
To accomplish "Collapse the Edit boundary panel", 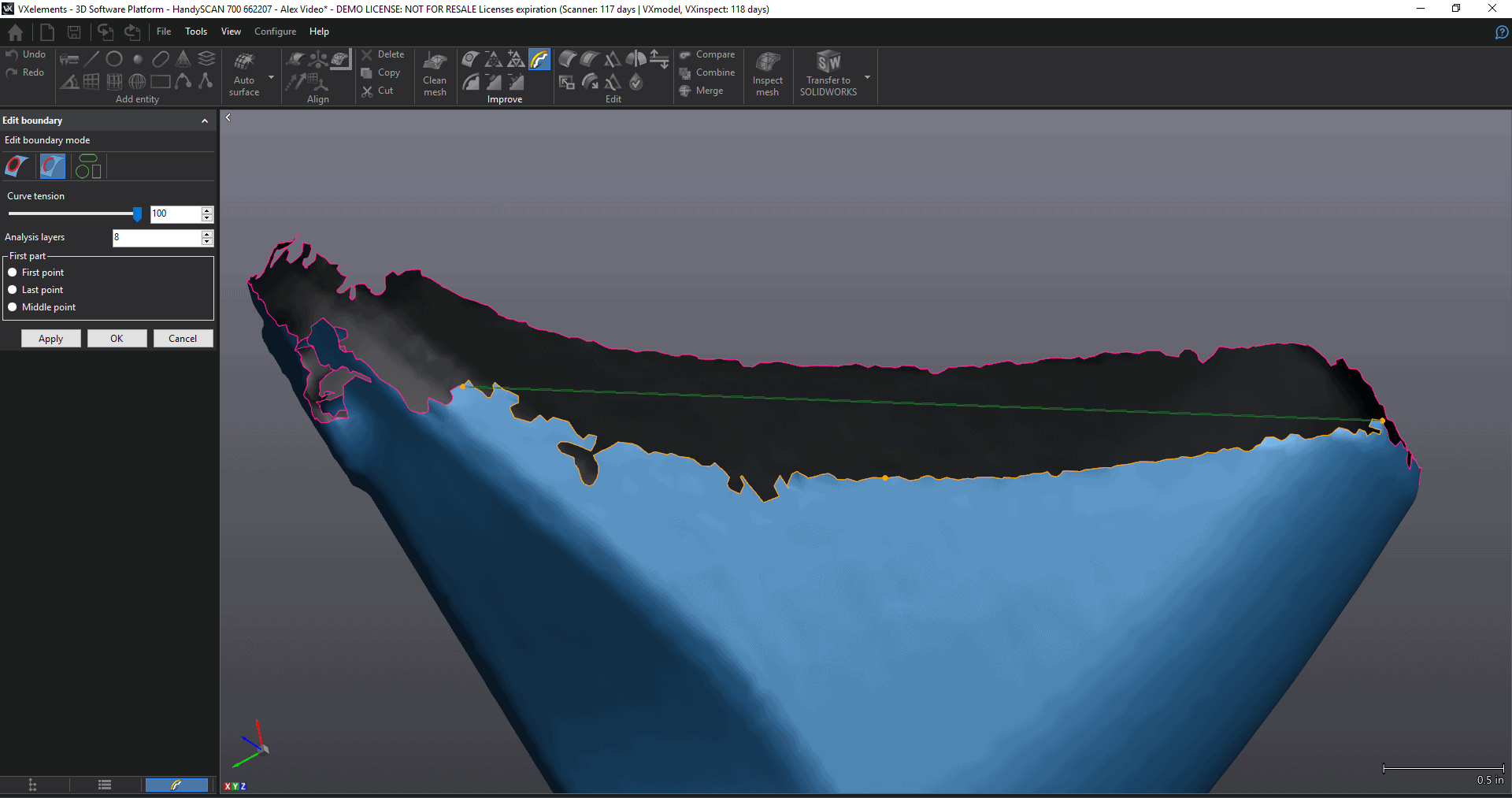I will (x=205, y=121).
